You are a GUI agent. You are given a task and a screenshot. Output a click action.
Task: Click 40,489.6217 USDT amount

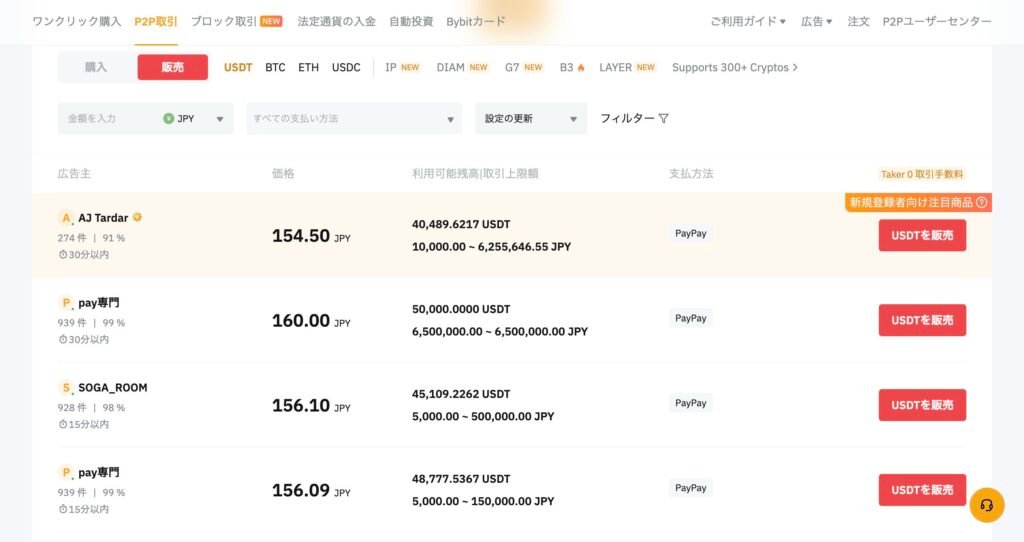[461, 224]
